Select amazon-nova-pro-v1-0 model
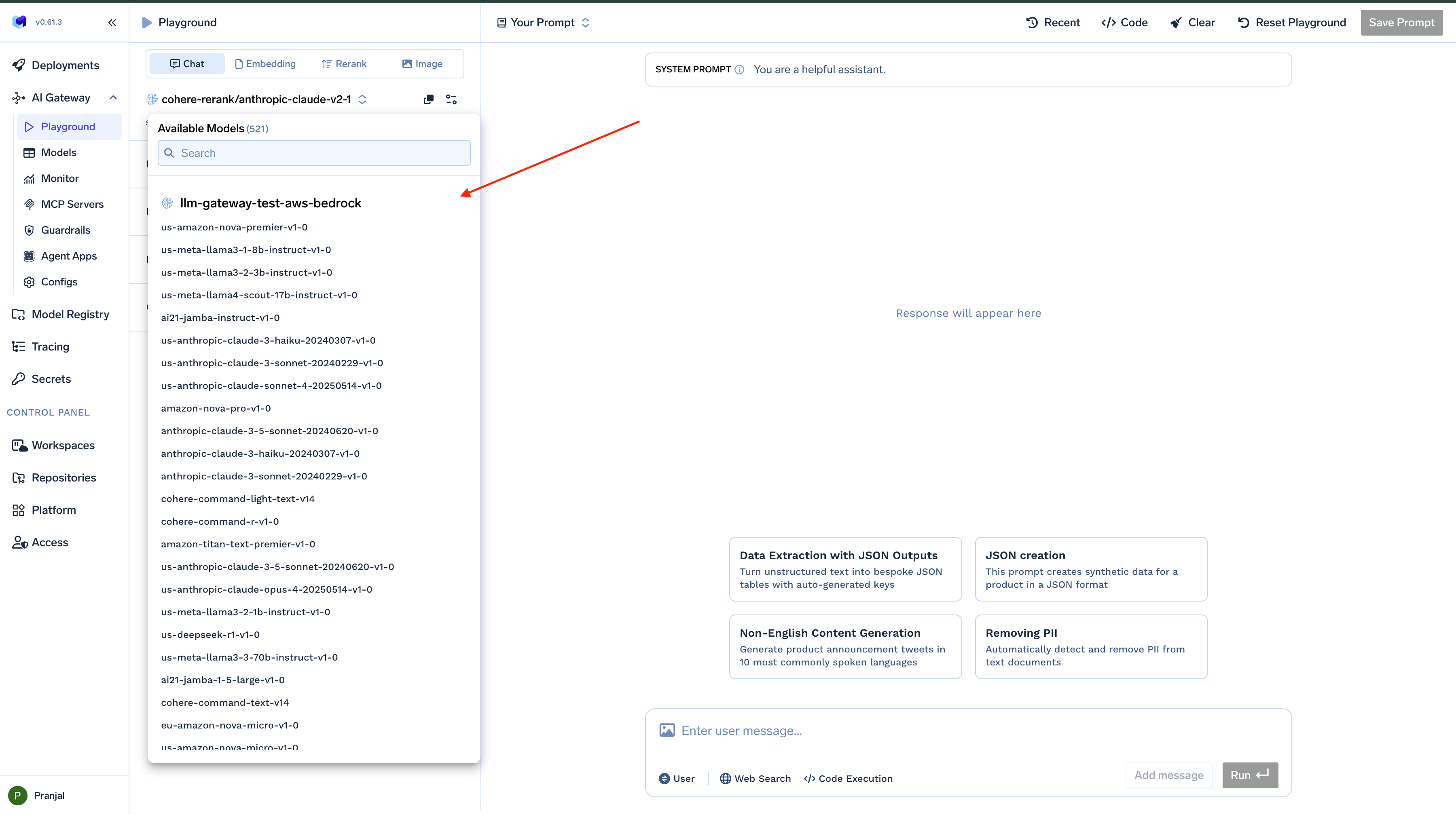This screenshot has height=815, width=1456. coord(216,408)
